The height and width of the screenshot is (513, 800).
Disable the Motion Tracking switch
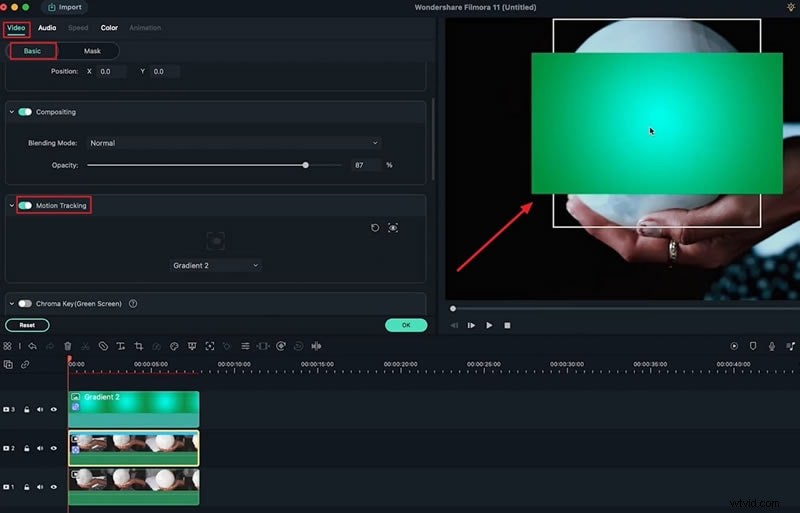pyautogui.click(x=25, y=205)
